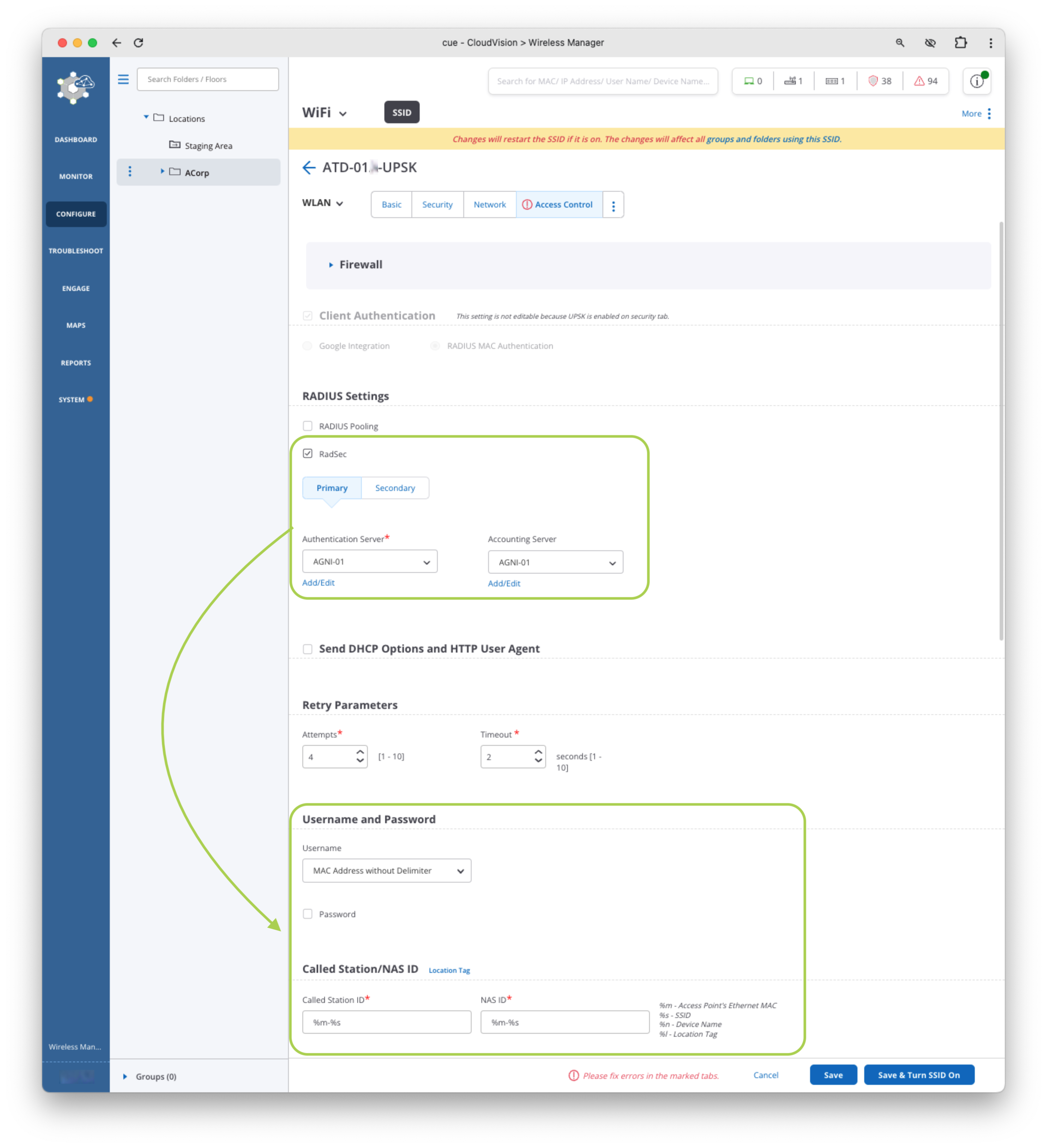1047x1148 pixels.
Task: Click the red alert triangle counter showing 94
Action: click(926, 82)
